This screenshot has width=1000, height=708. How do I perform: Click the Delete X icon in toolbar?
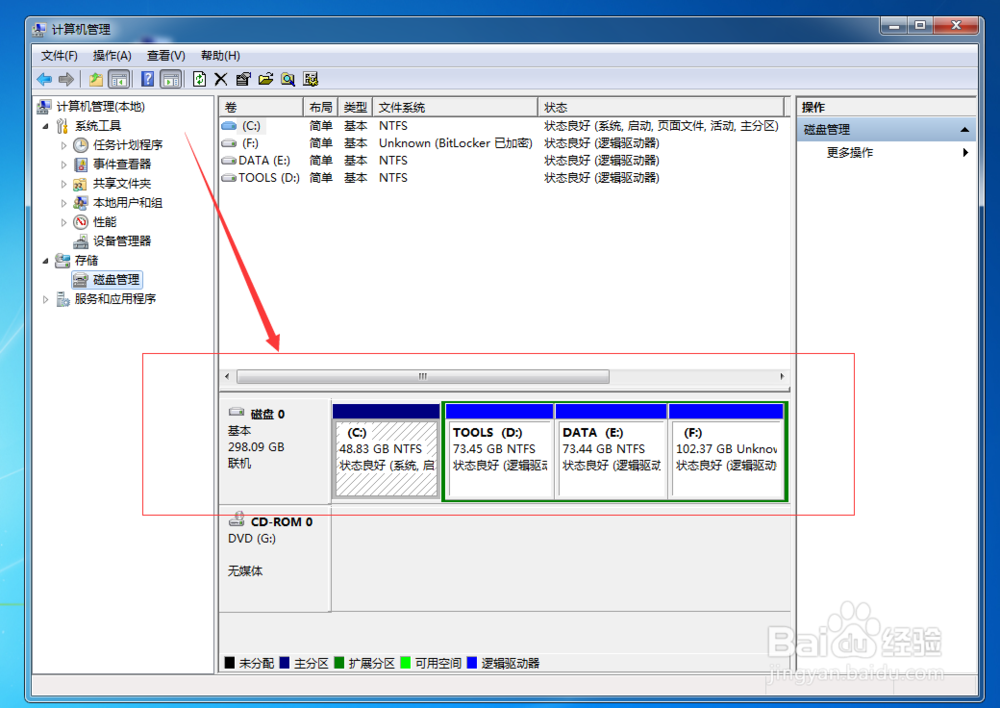point(221,79)
